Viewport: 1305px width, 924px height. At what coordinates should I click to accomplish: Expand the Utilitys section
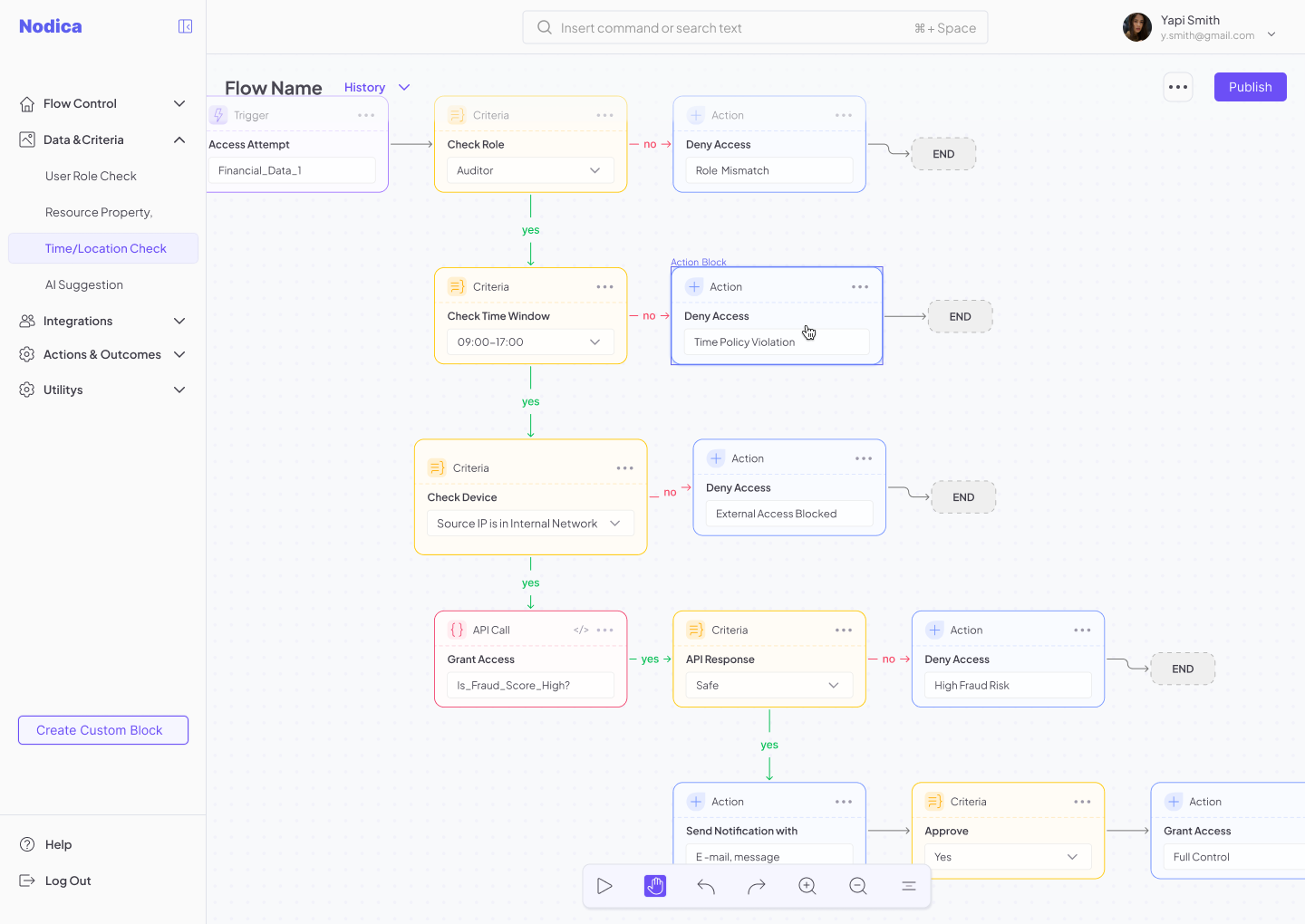[179, 390]
